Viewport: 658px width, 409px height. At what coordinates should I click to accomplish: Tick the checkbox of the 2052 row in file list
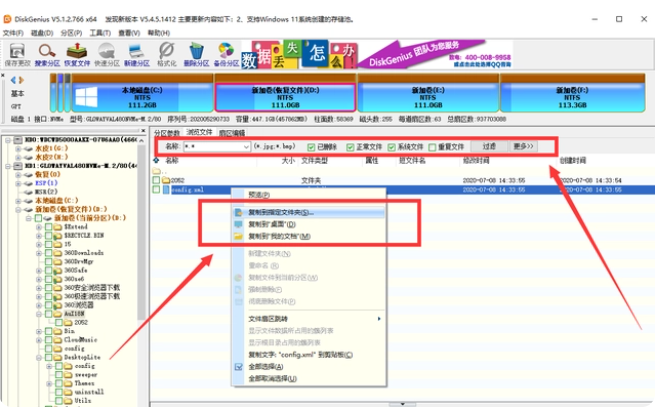[x=156, y=180]
